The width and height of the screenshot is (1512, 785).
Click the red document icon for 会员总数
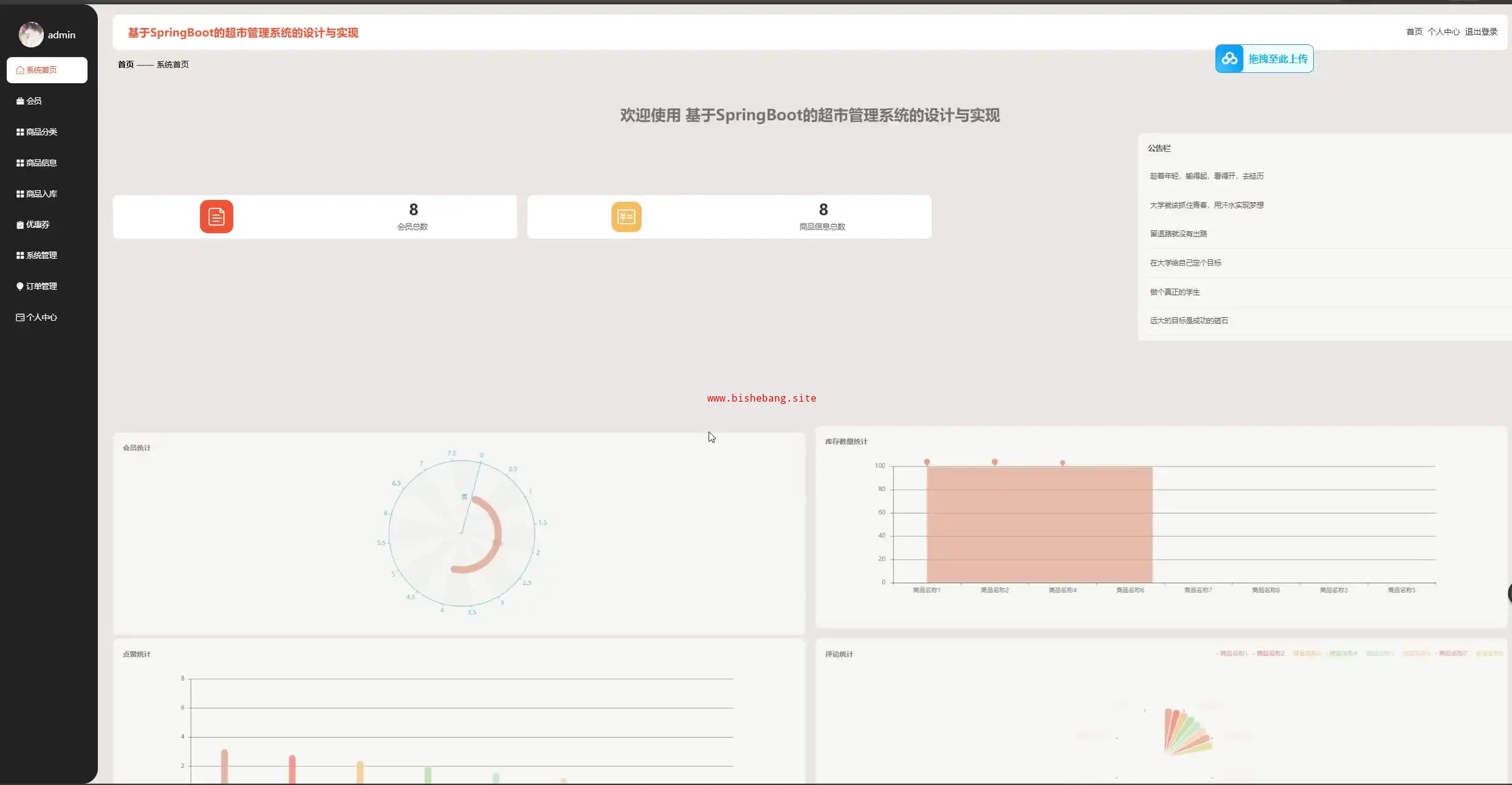point(216,216)
